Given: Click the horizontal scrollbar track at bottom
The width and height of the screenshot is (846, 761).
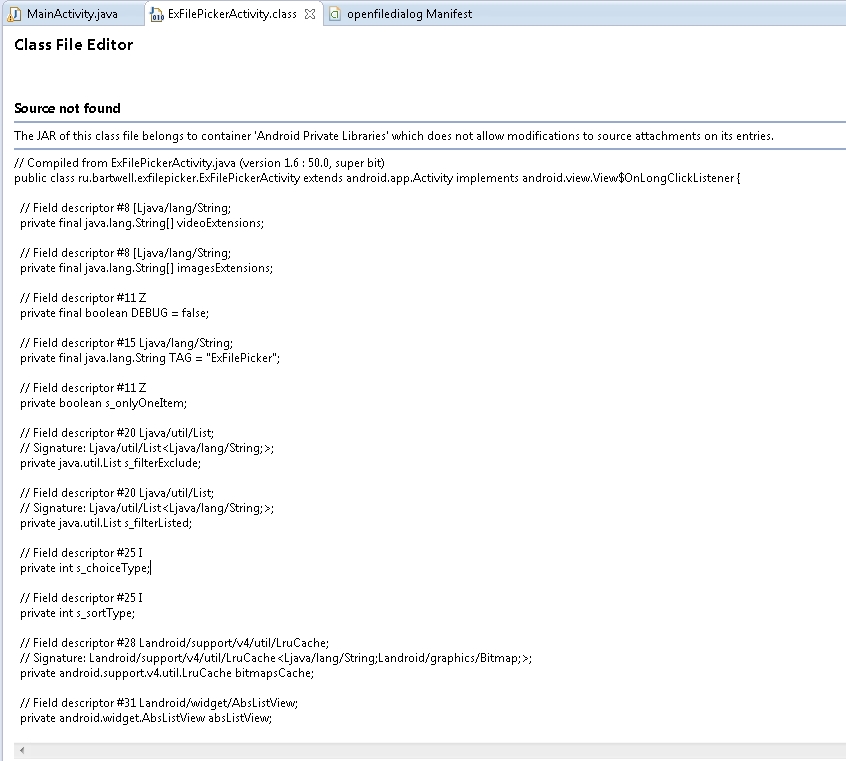Looking at the screenshot, I should point(432,750).
